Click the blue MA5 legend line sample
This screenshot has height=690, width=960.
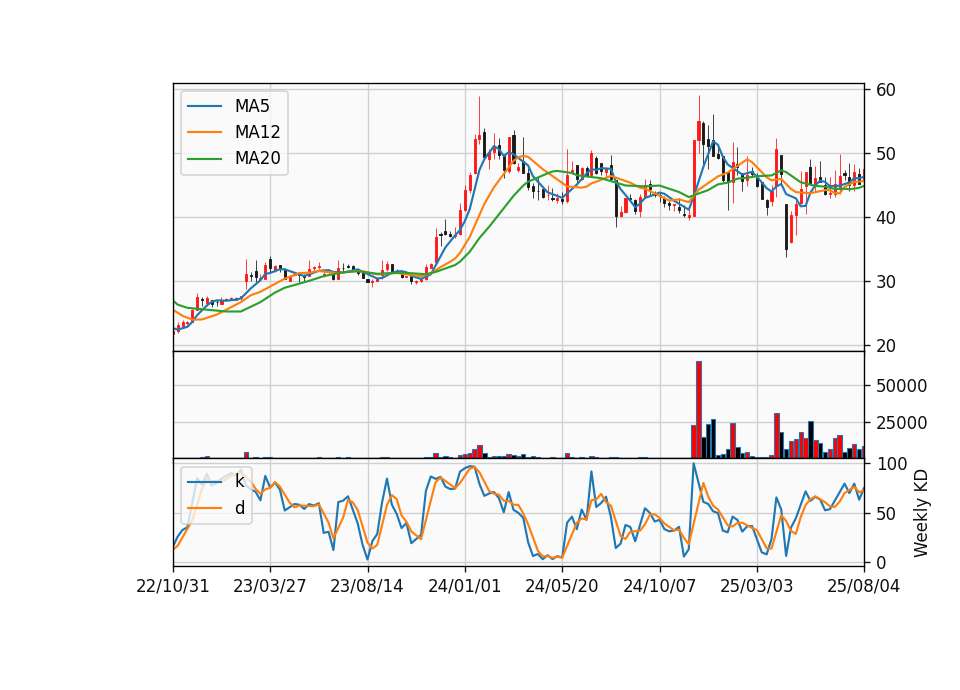click(204, 106)
